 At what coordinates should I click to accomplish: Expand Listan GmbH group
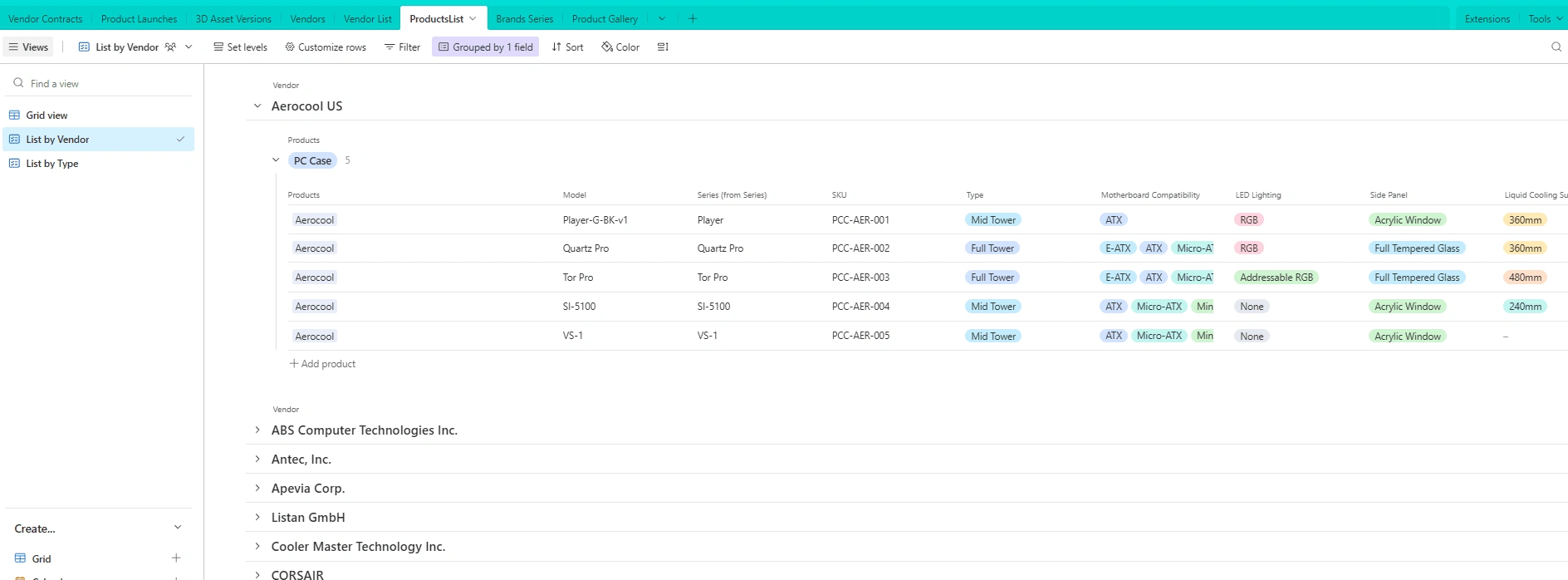257,518
